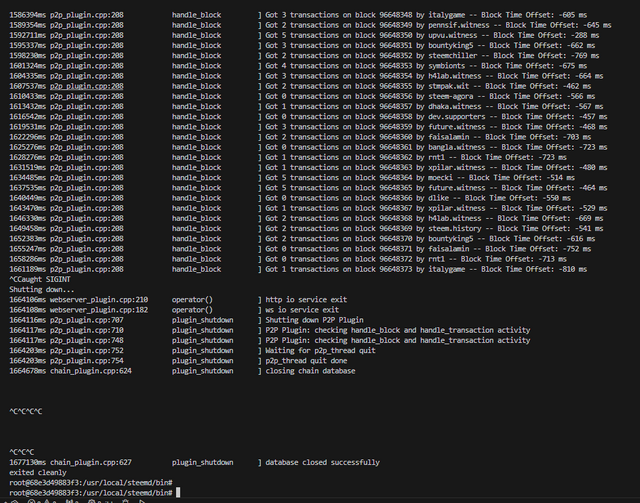
Task: Select witness name bangla.witness
Action: click(456, 147)
